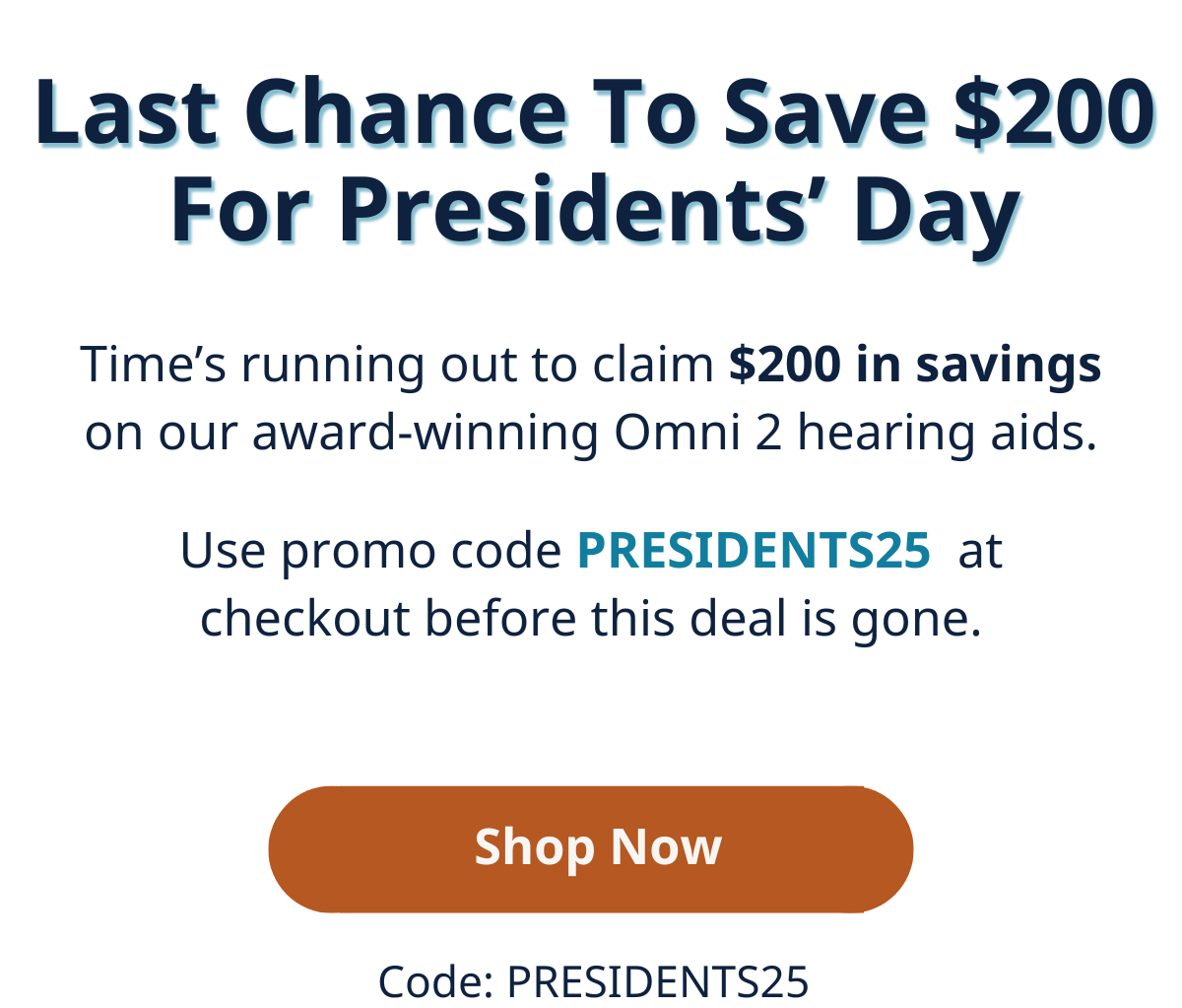Click the words Omni 2
The image size is (1182, 1008).
pyautogui.click(x=697, y=433)
